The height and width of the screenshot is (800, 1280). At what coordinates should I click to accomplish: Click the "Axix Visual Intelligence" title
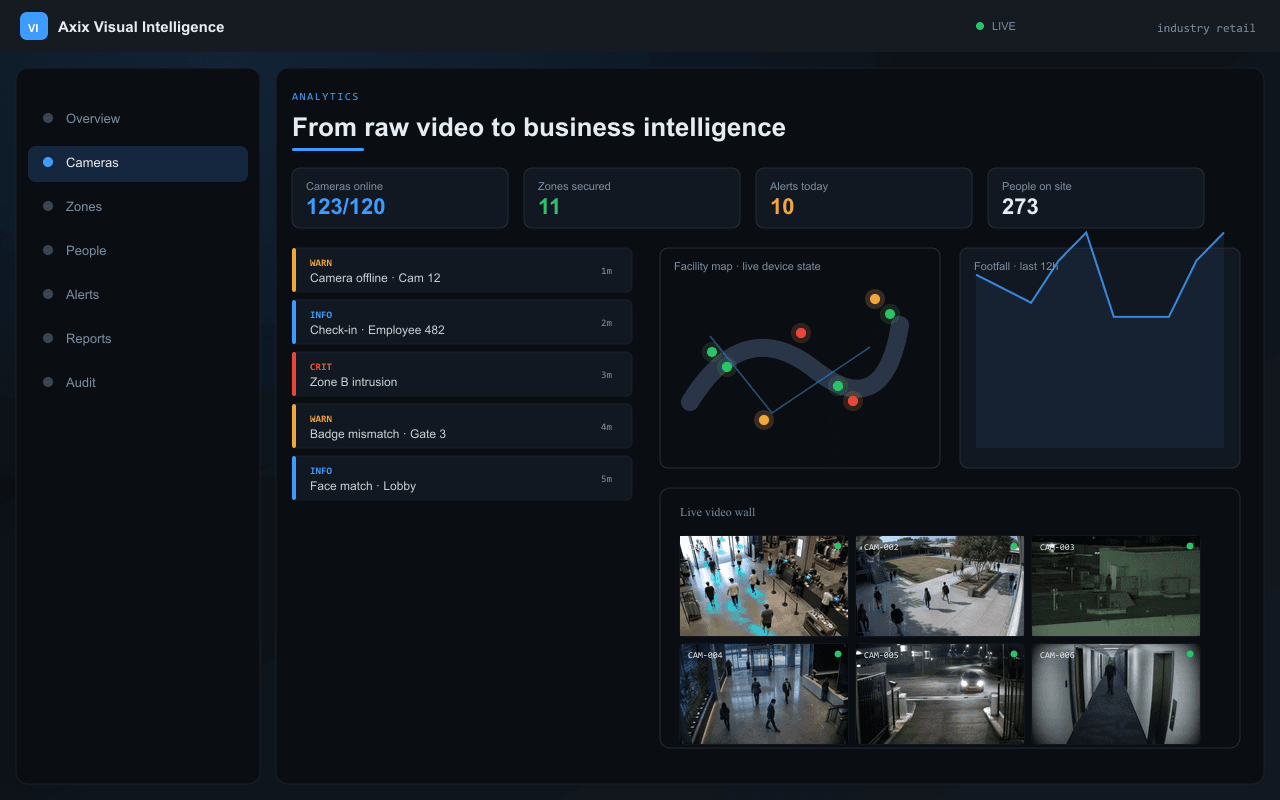pos(141,27)
